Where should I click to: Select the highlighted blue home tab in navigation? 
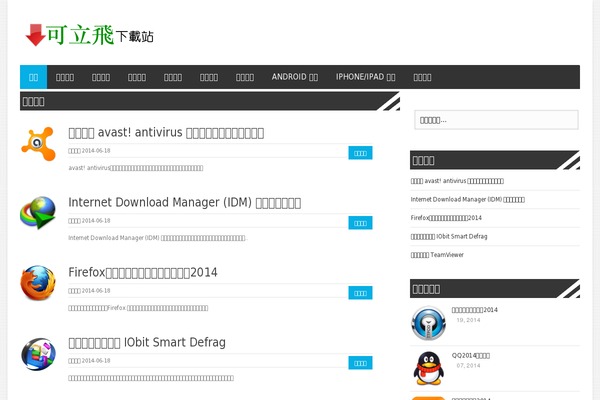click(x=33, y=77)
